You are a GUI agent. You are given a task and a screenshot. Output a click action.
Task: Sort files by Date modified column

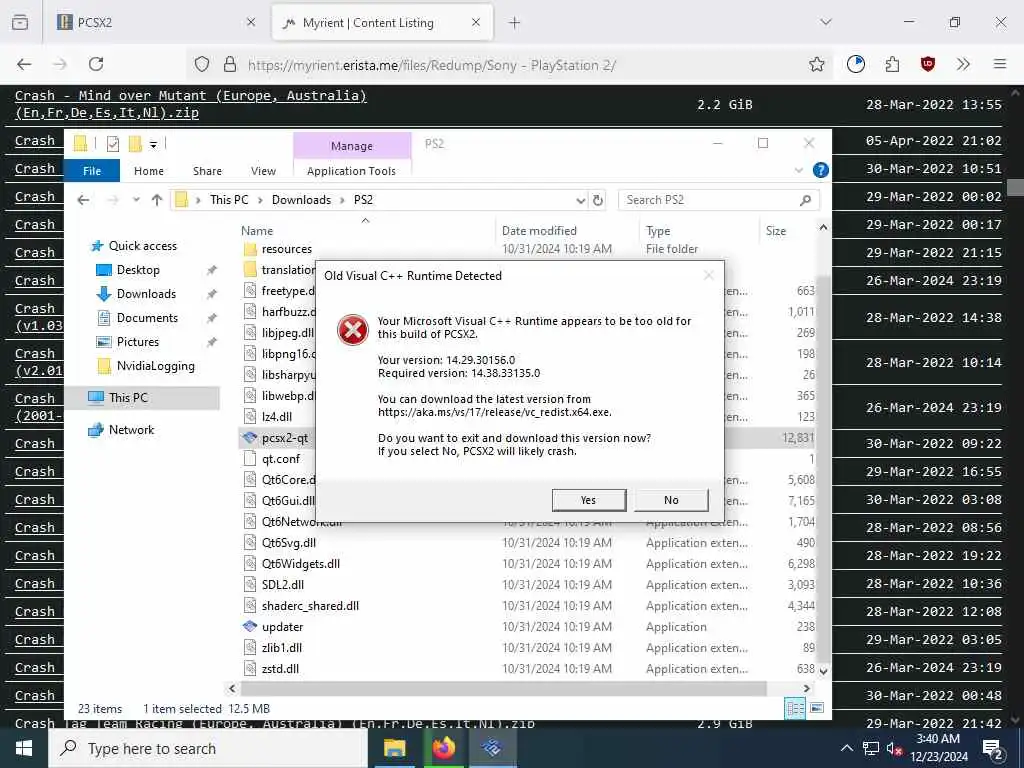point(539,231)
